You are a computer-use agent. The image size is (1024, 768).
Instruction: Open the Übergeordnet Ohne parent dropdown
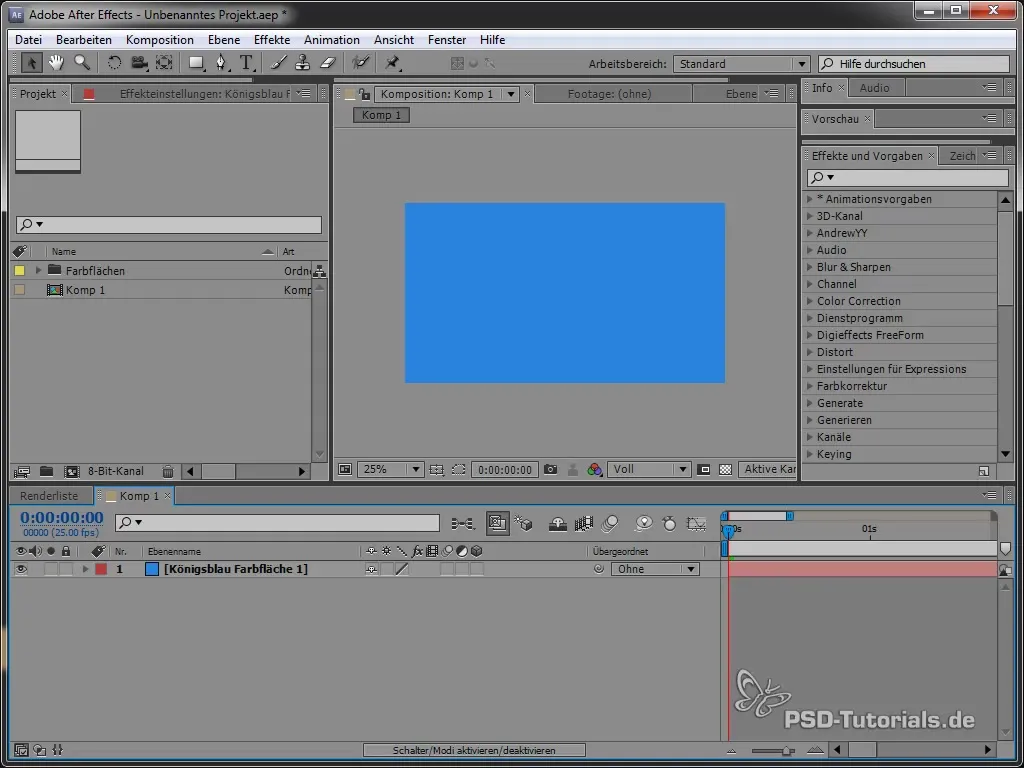(x=655, y=569)
